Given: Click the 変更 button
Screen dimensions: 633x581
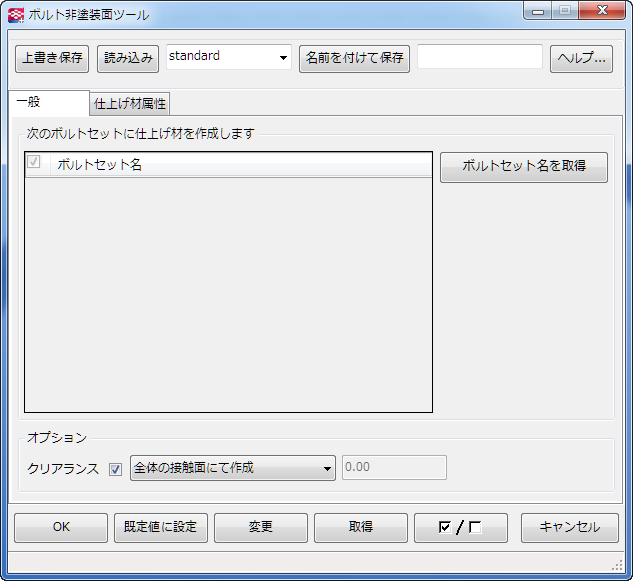Looking at the screenshot, I should pos(261,528).
